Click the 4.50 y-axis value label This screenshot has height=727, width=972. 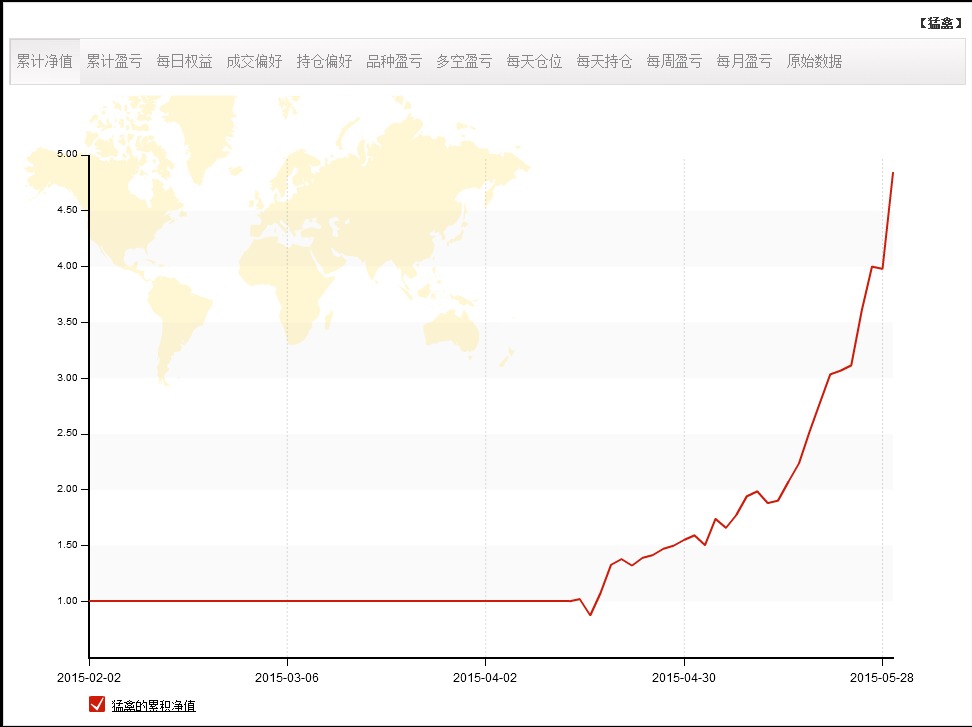tap(68, 210)
